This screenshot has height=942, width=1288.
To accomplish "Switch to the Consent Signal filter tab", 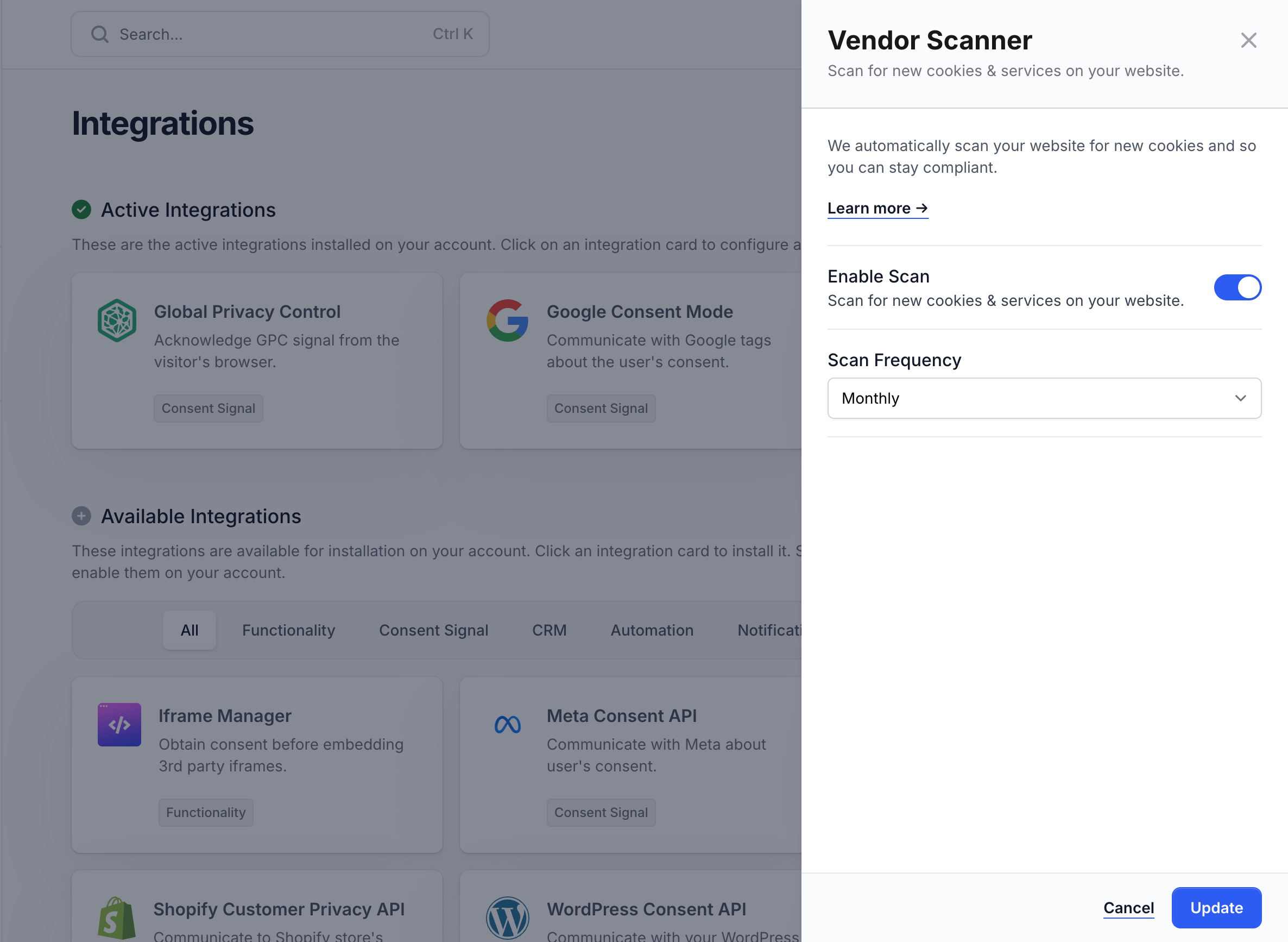I will (x=433, y=630).
